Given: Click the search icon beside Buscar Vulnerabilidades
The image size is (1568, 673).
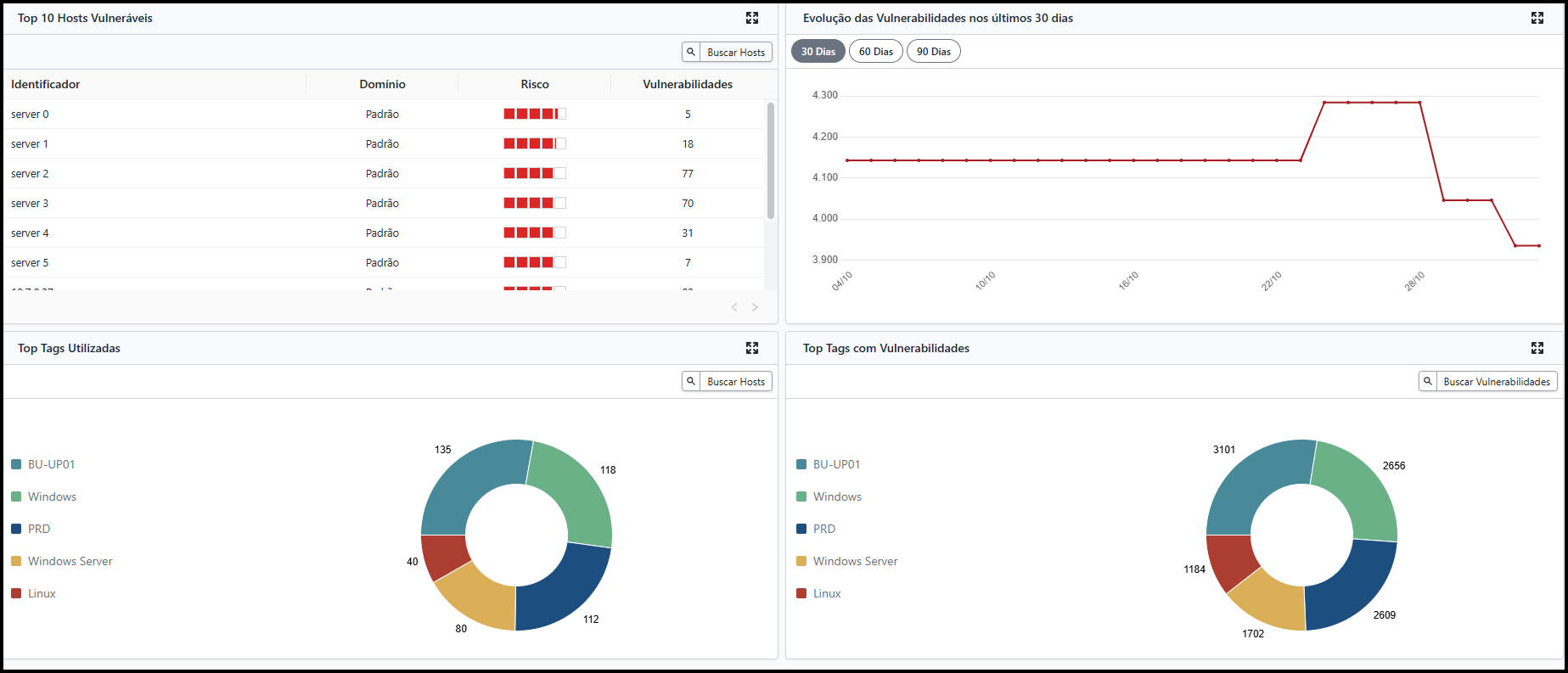Looking at the screenshot, I should (x=1428, y=381).
